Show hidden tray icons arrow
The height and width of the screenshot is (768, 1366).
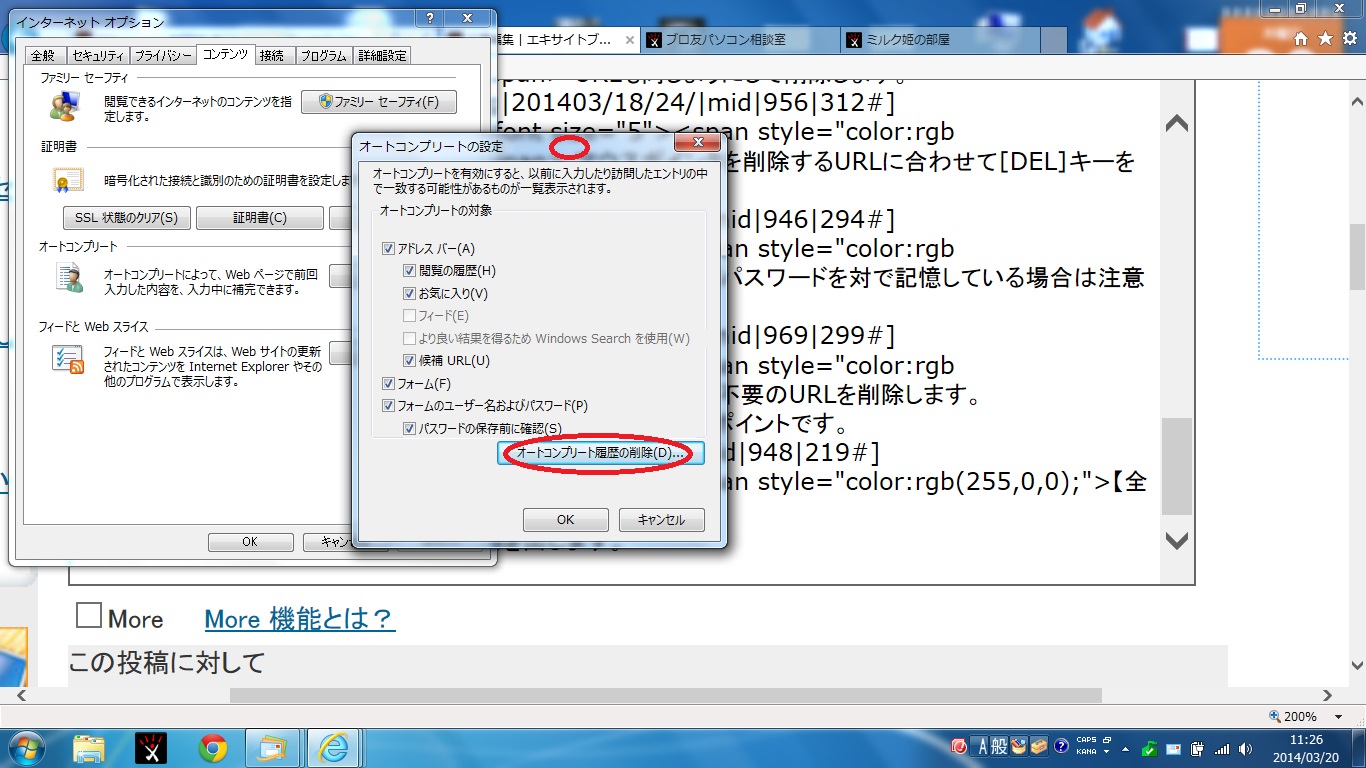pos(1126,748)
